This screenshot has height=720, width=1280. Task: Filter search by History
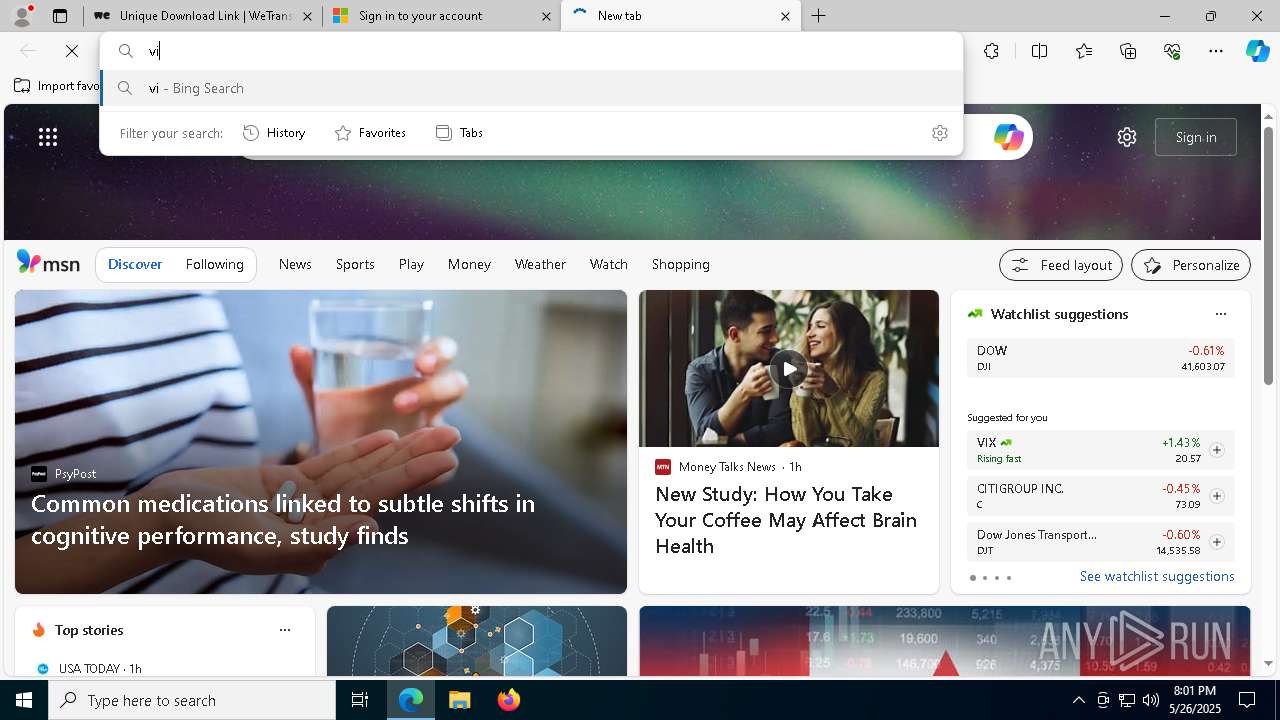point(274,133)
